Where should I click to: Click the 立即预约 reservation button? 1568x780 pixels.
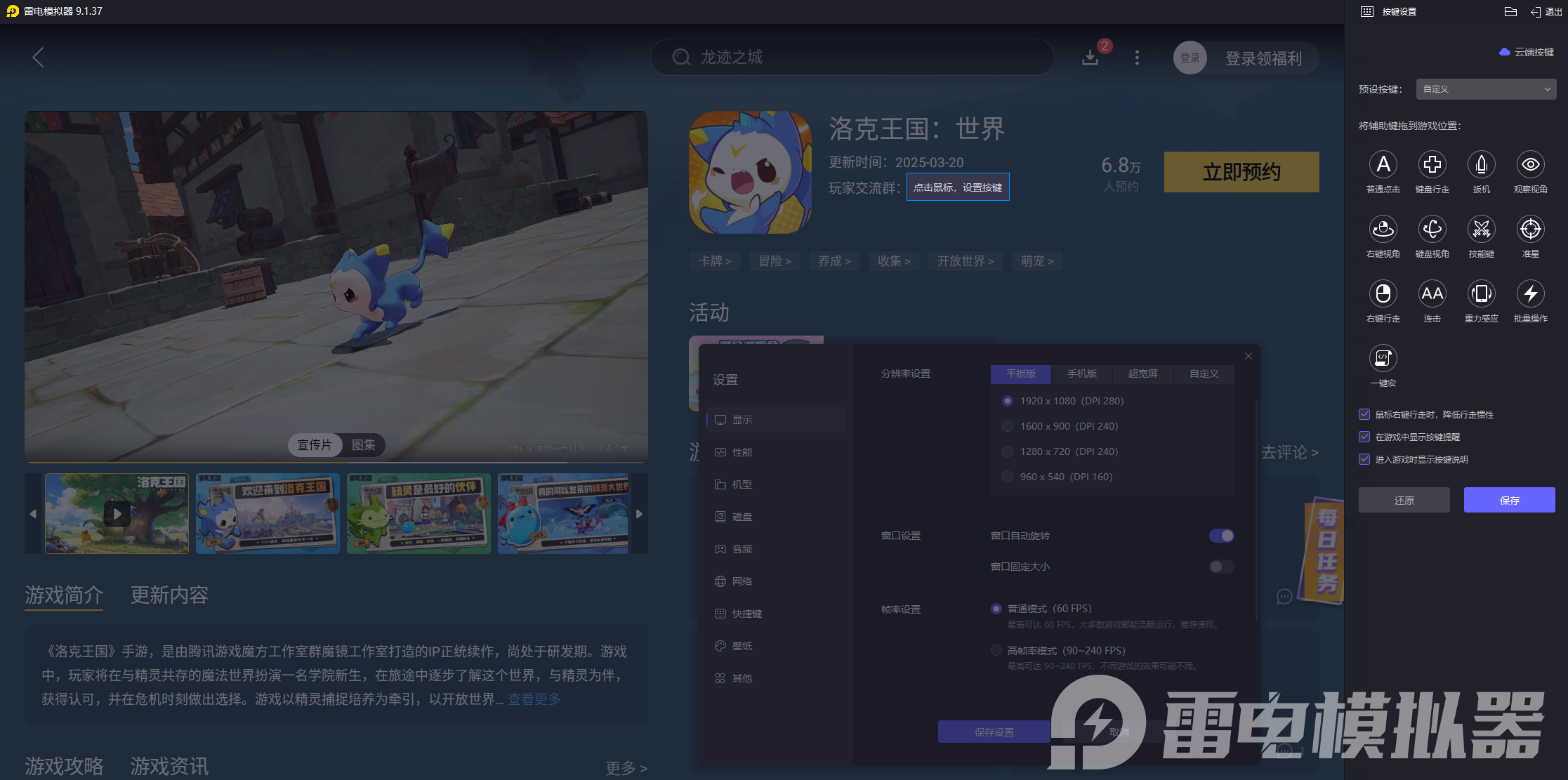pos(1241,171)
